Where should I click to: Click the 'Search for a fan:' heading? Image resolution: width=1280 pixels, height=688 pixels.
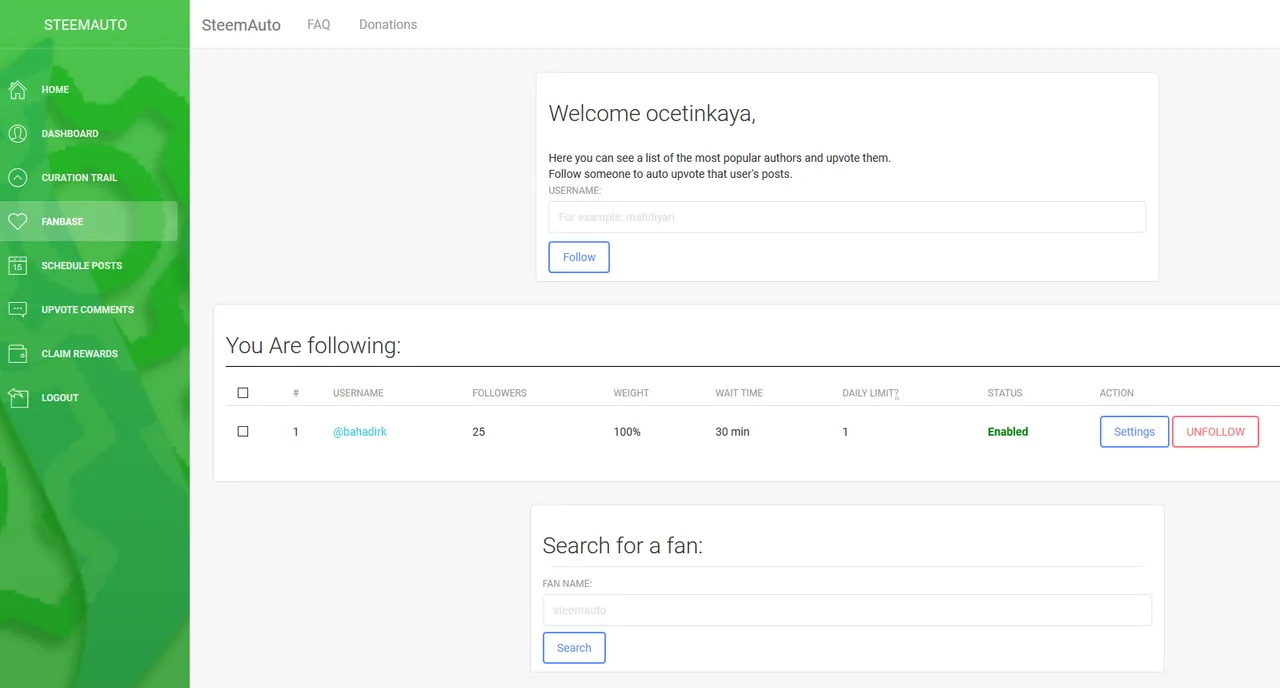pyautogui.click(x=622, y=546)
